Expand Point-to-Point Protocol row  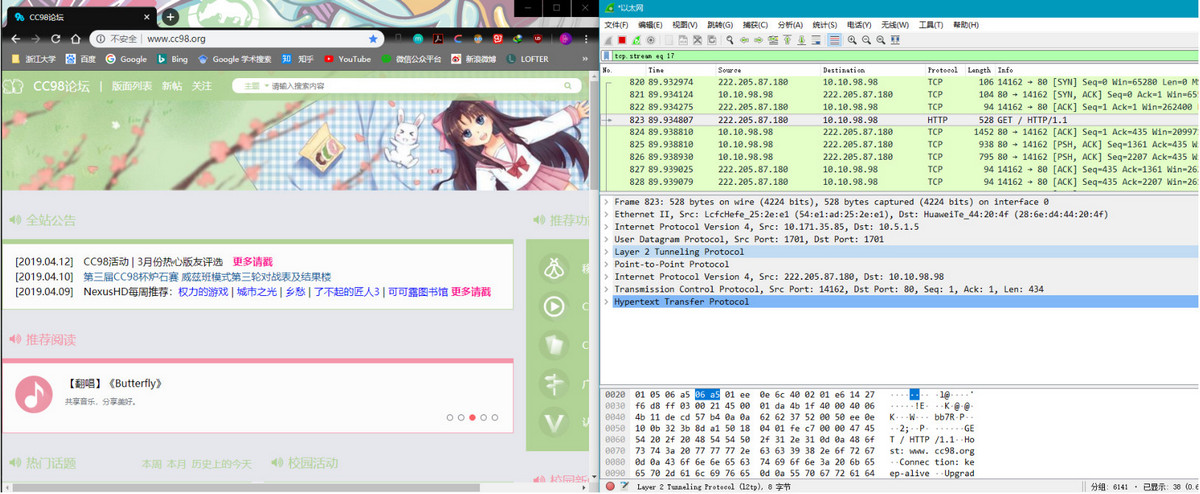pos(606,264)
